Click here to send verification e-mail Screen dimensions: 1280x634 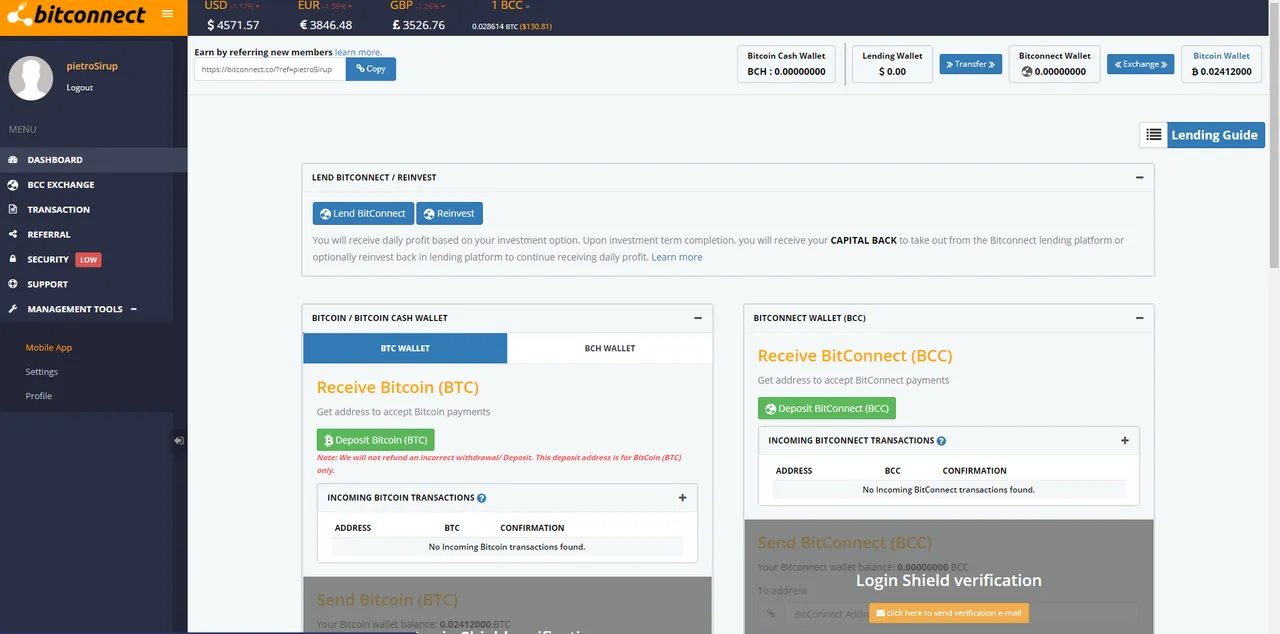[x=949, y=613]
